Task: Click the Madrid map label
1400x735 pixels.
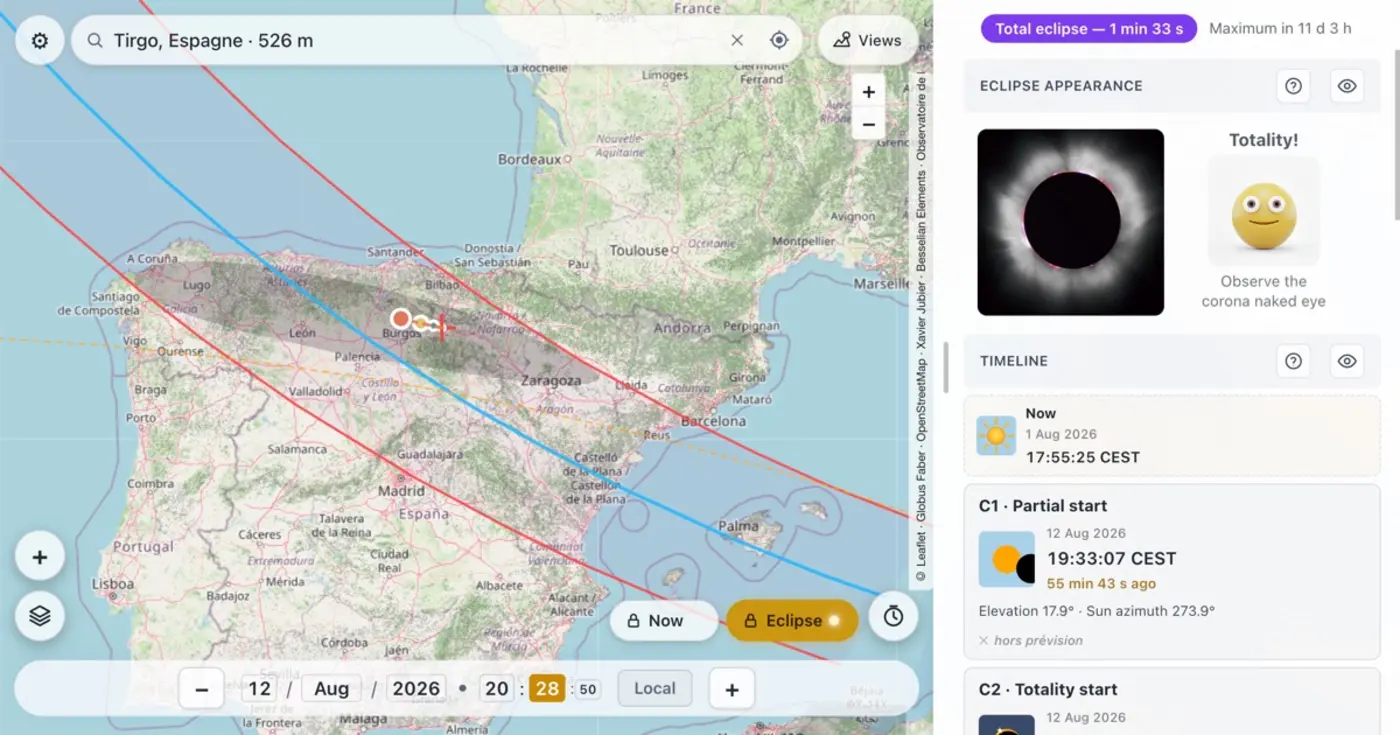Action: [401, 491]
